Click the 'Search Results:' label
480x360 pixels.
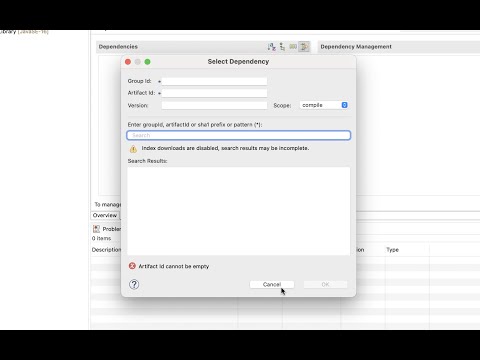(x=147, y=161)
